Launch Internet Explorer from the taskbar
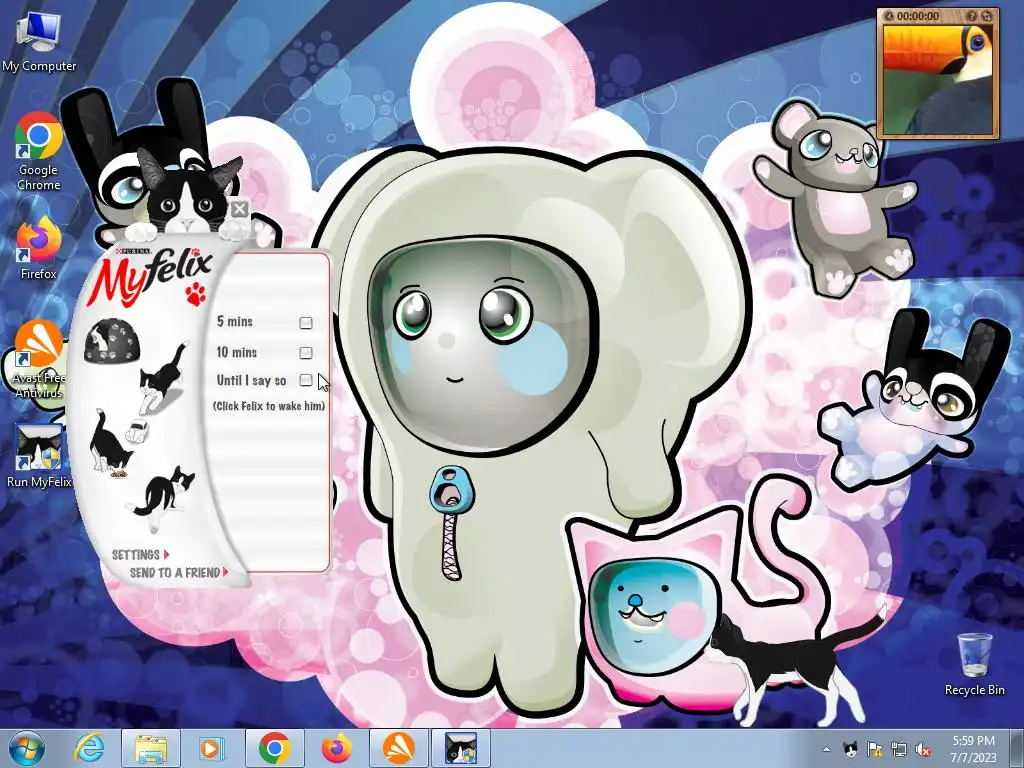The image size is (1024, 768). [x=89, y=748]
